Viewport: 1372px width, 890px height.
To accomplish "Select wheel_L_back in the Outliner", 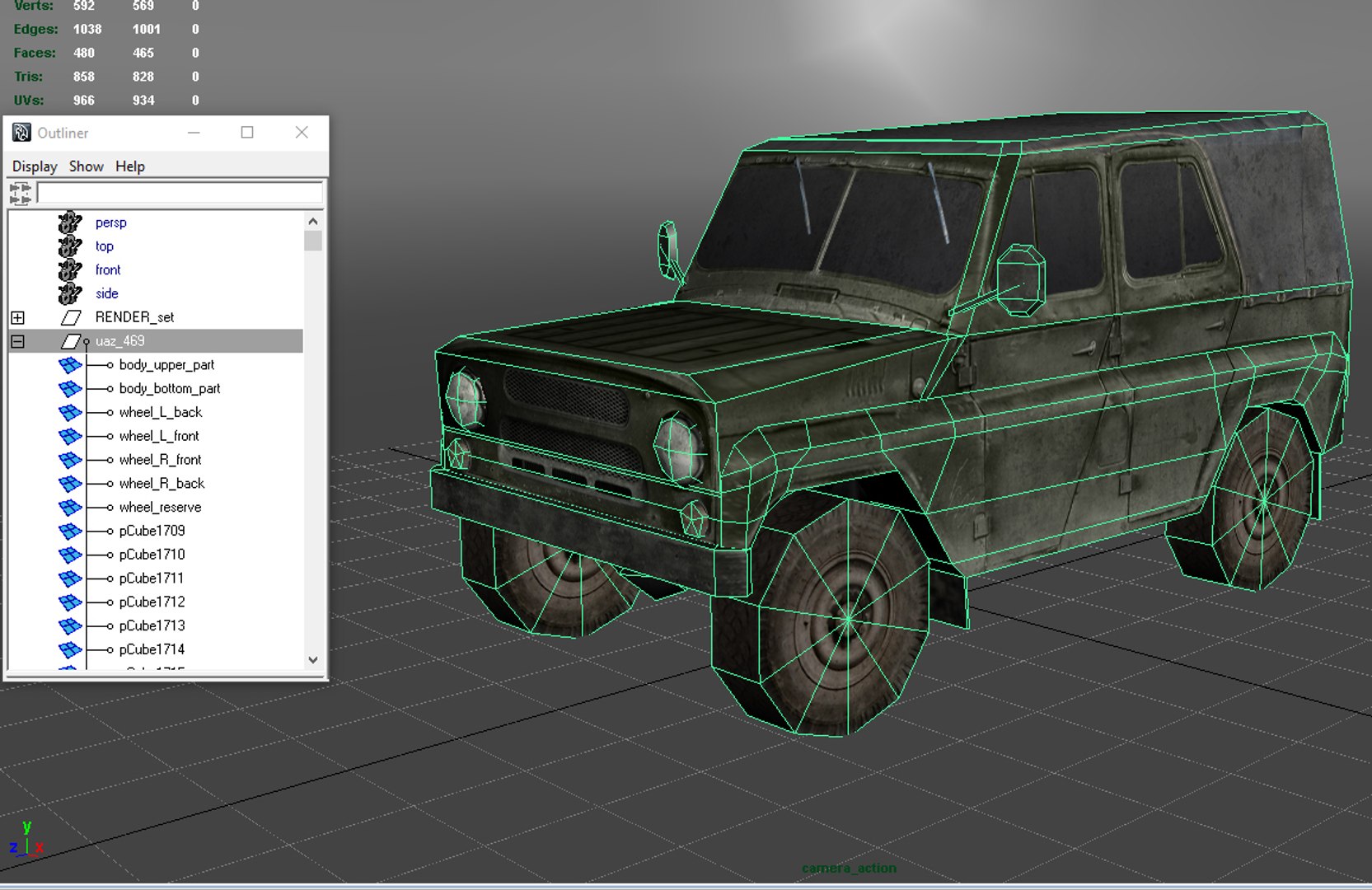I will pyautogui.click(x=161, y=412).
